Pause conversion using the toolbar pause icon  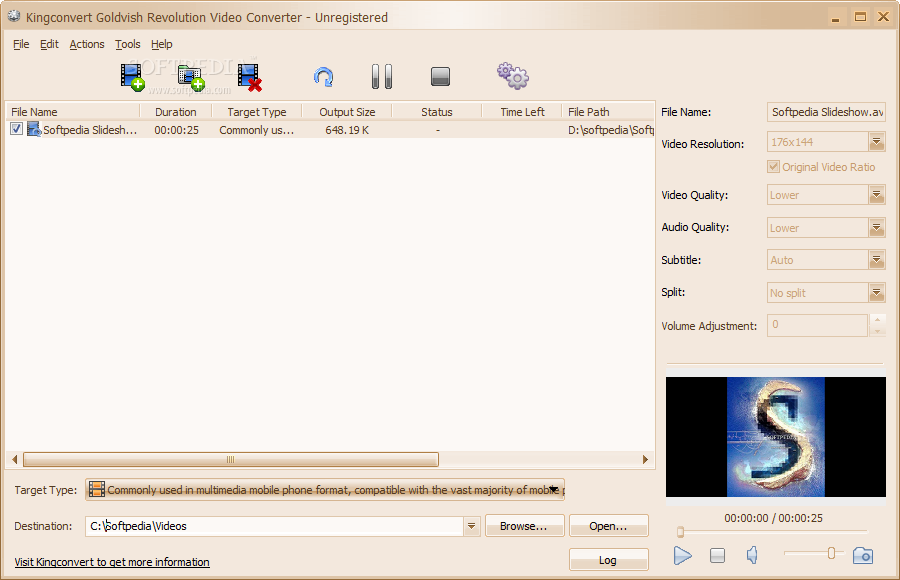click(x=382, y=76)
